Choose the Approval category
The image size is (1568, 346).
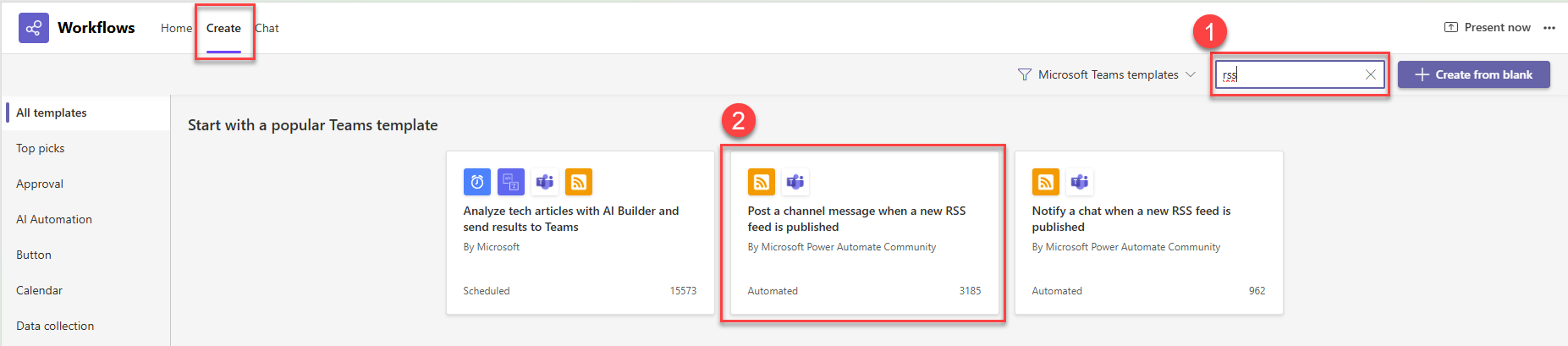coord(40,184)
